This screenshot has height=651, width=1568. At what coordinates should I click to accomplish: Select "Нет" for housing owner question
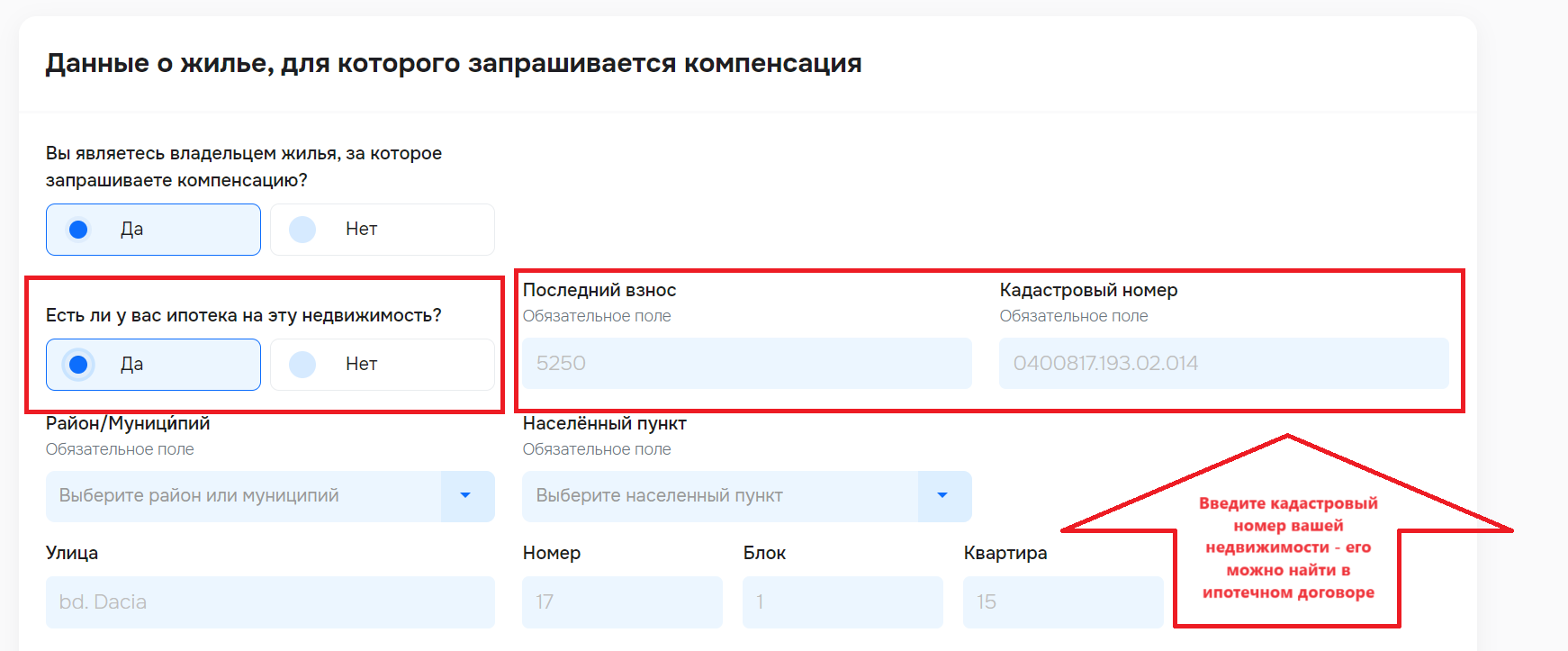(x=383, y=230)
